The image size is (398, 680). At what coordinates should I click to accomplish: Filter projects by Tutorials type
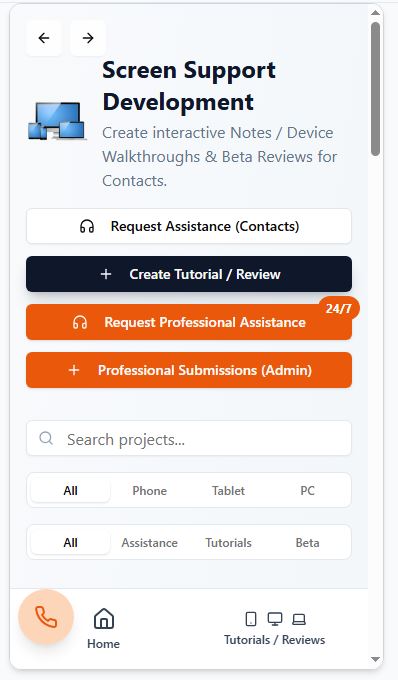pyautogui.click(x=228, y=543)
